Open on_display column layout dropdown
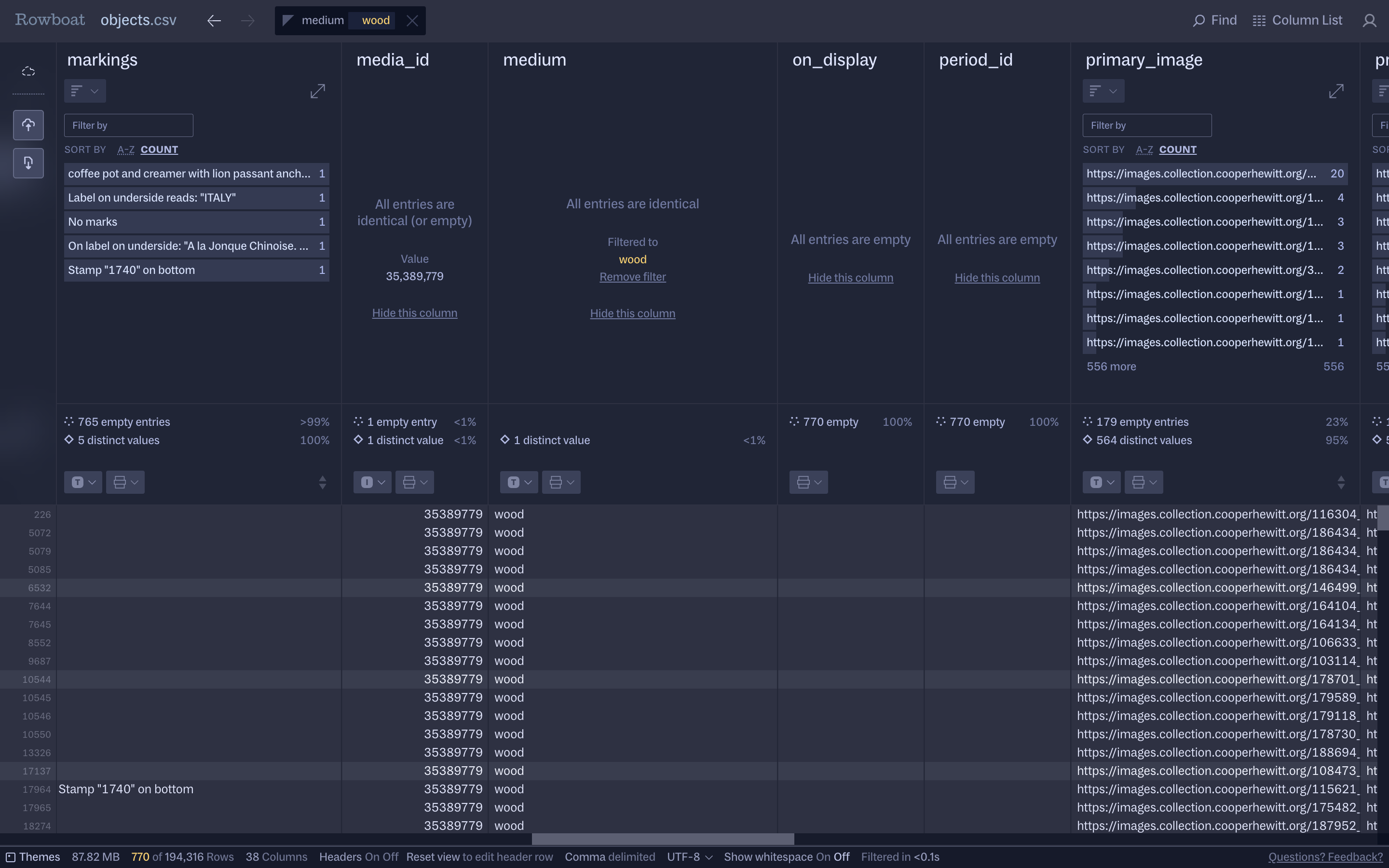Screen dimensions: 1389x868 click(808, 482)
